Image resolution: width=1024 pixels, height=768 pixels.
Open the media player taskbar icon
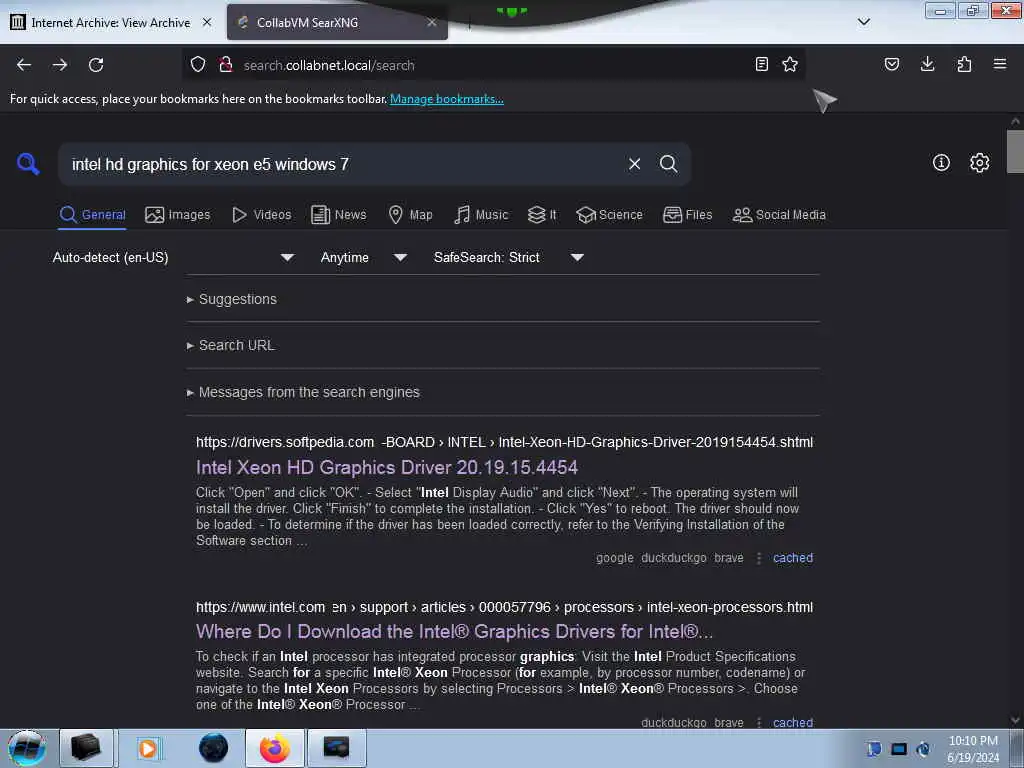point(148,748)
